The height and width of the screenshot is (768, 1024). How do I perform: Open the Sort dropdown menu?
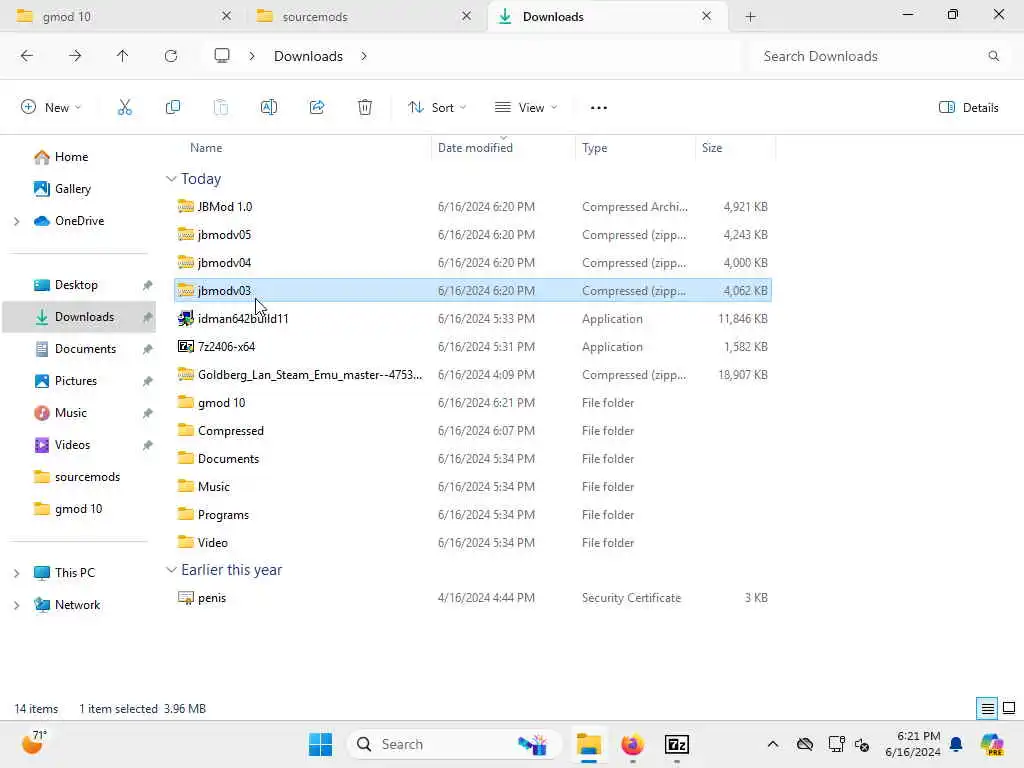(437, 108)
